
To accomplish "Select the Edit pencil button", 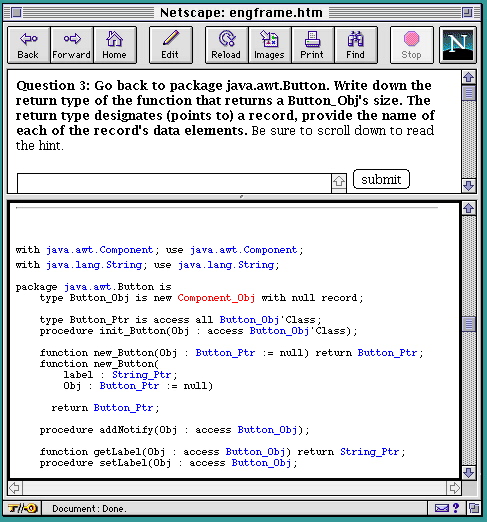I will point(171,45).
